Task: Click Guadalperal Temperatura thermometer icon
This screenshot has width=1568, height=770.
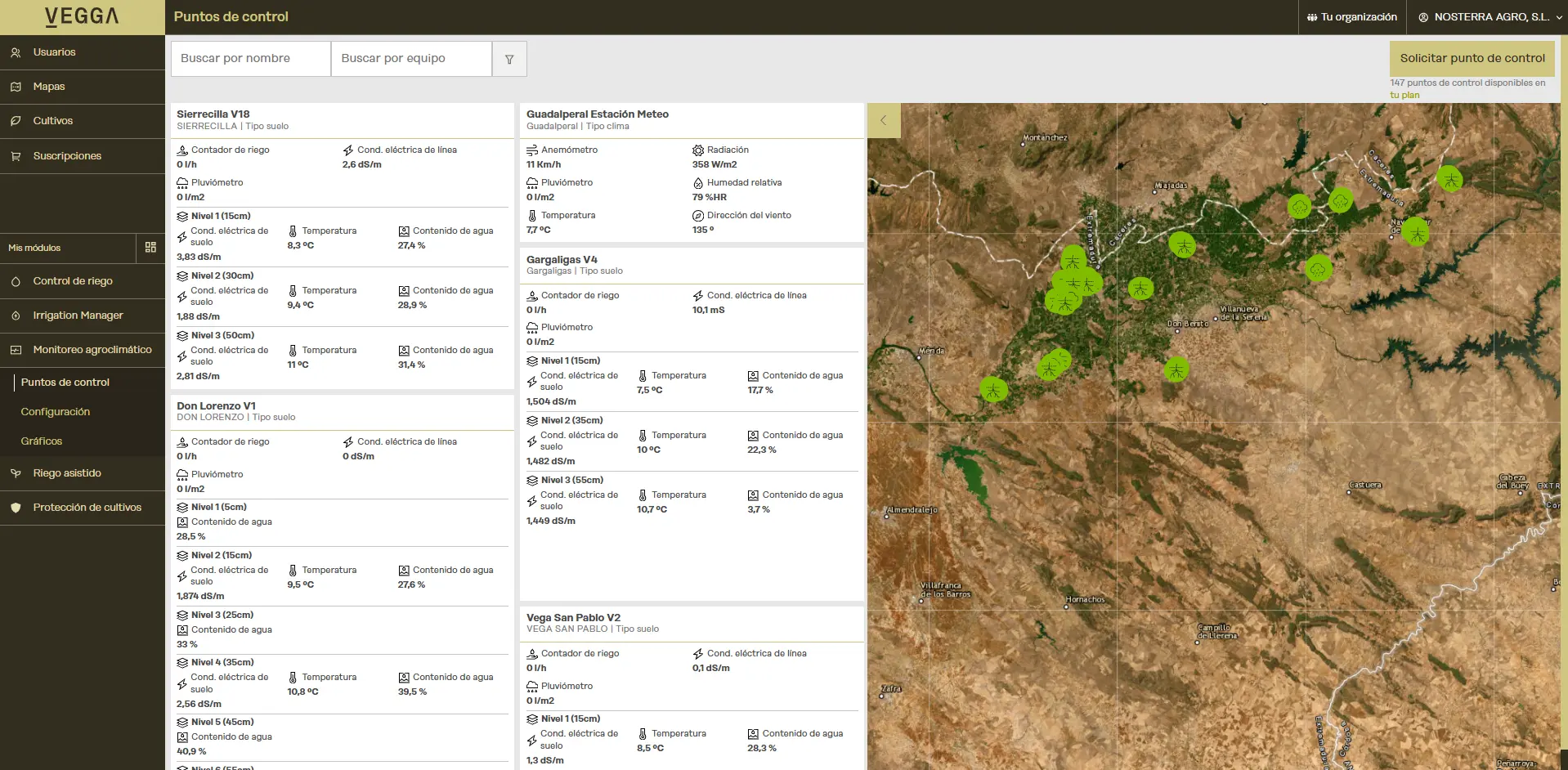Action: [x=532, y=216]
